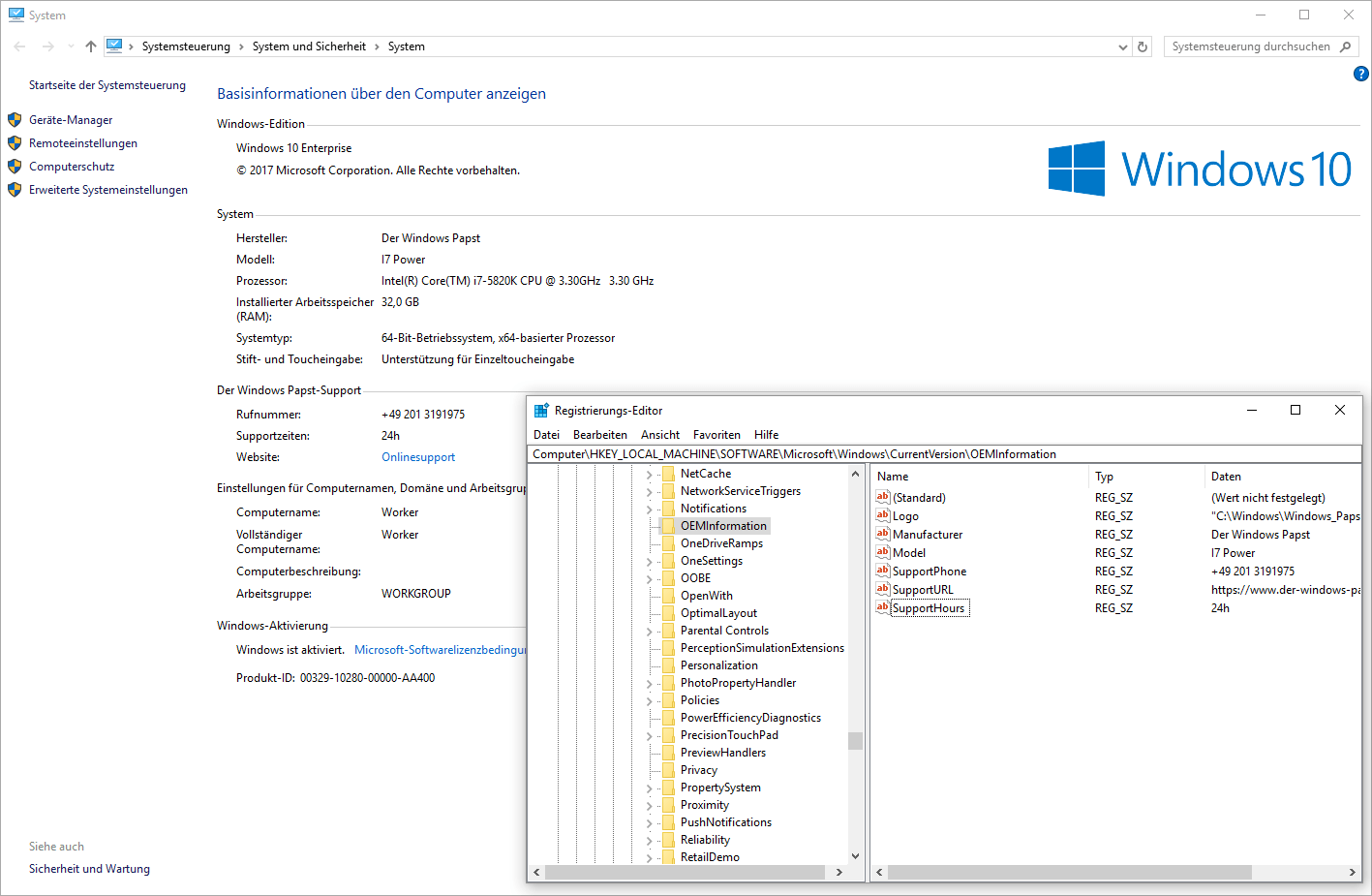Click the shield icon next to Geräte-Manager
The height and width of the screenshot is (896, 1372).
click(15, 120)
